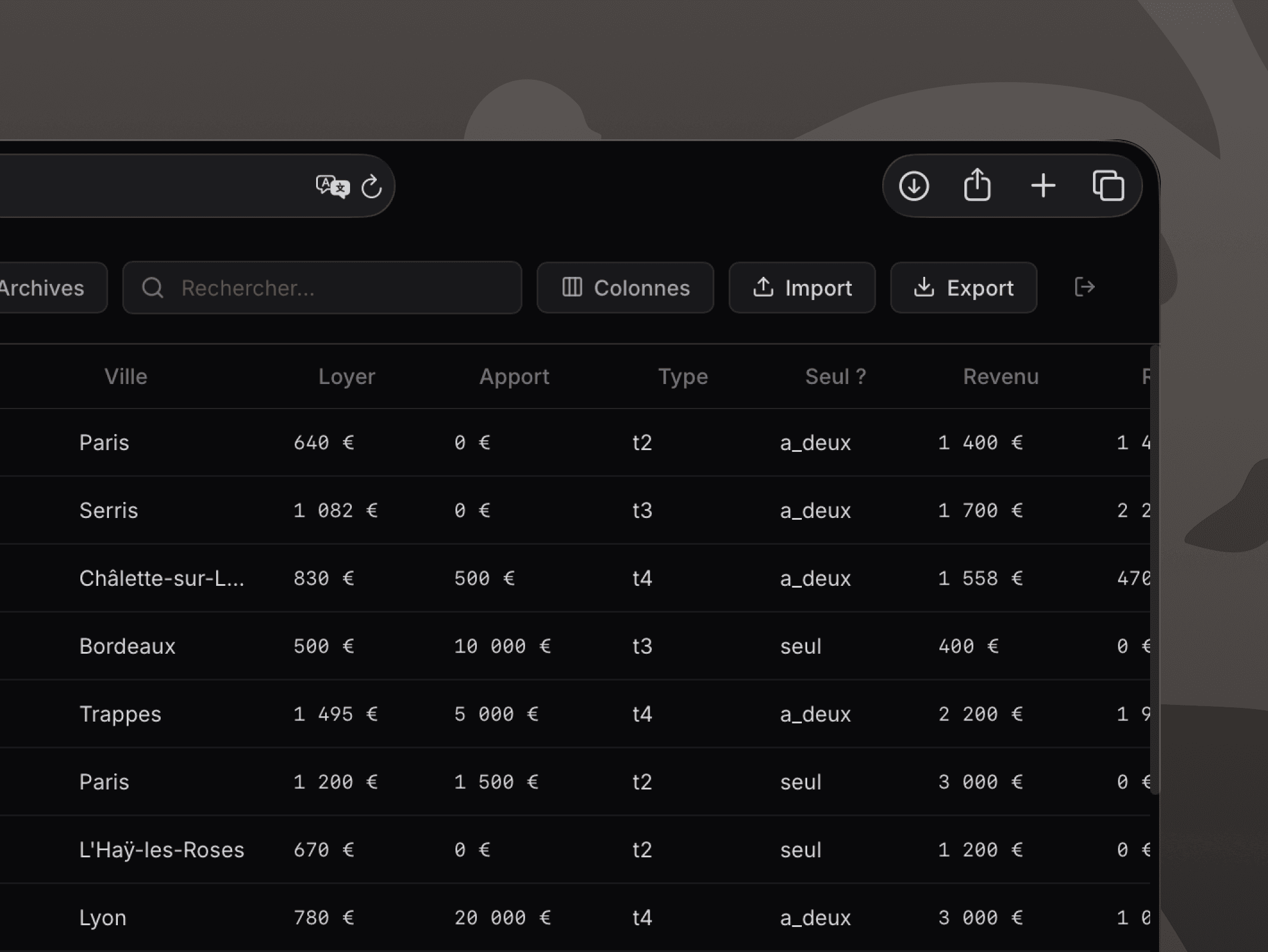Click 'a_deux' in the Trappes row

[x=816, y=714]
